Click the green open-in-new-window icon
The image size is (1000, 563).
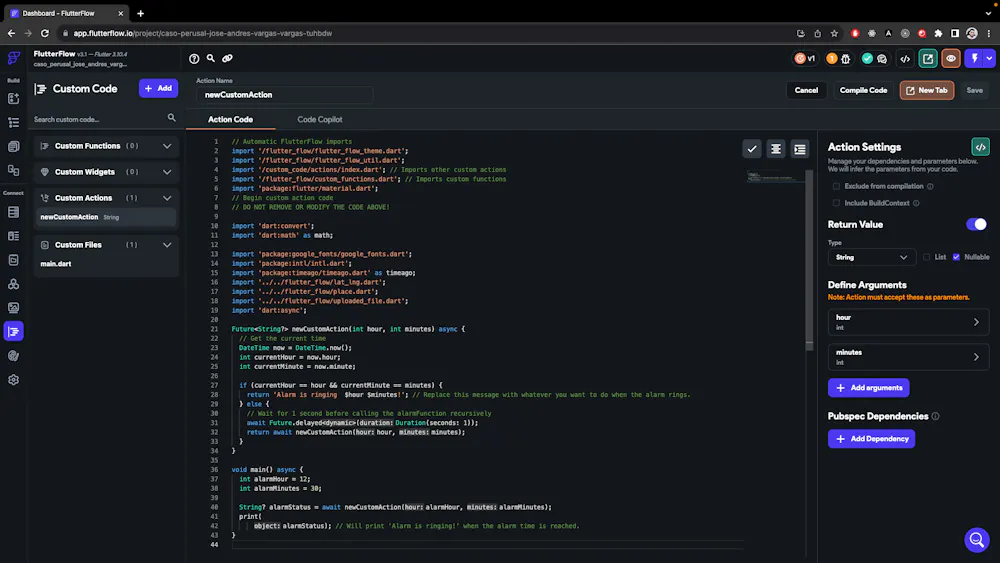point(928,59)
